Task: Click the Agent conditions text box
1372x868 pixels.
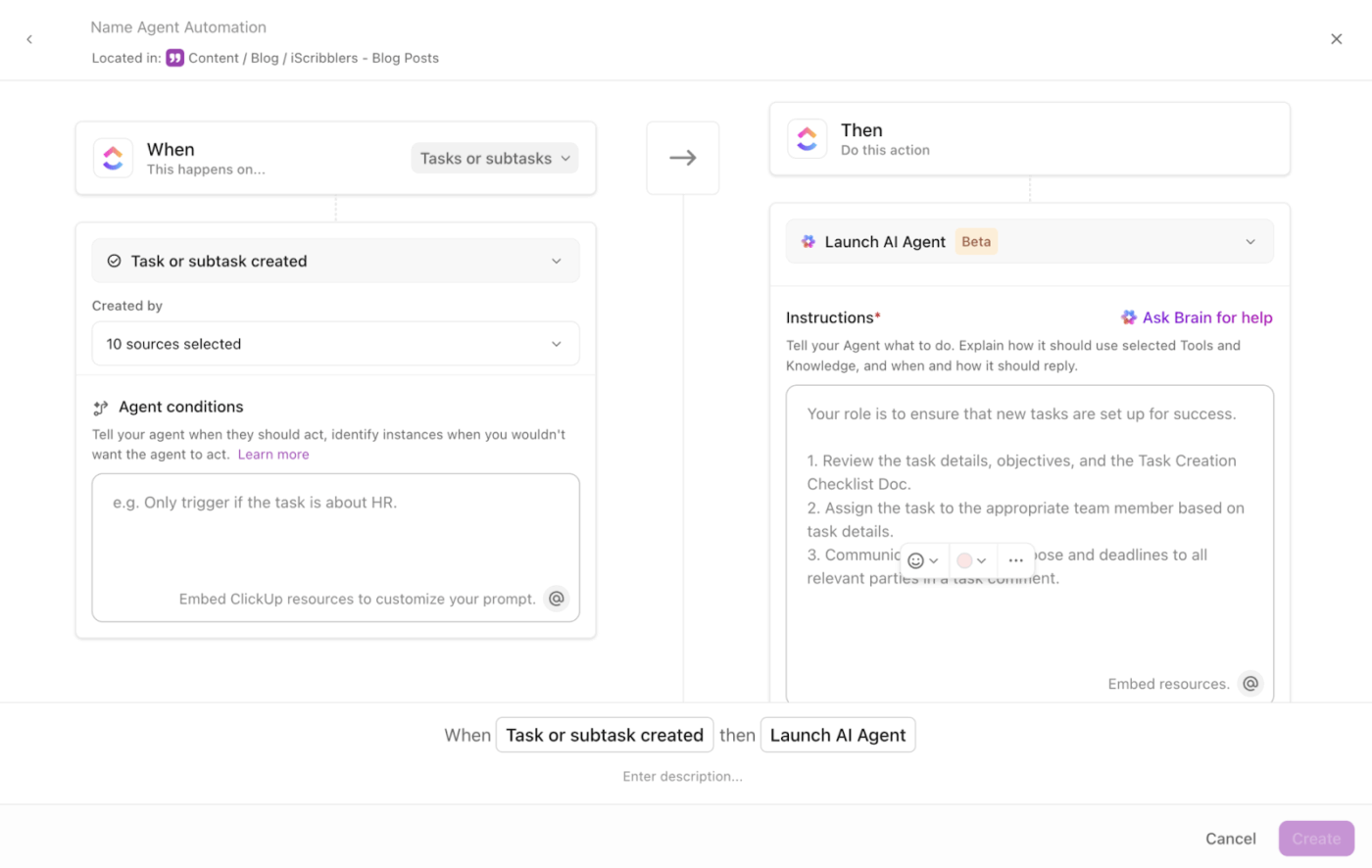Action: (x=335, y=539)
